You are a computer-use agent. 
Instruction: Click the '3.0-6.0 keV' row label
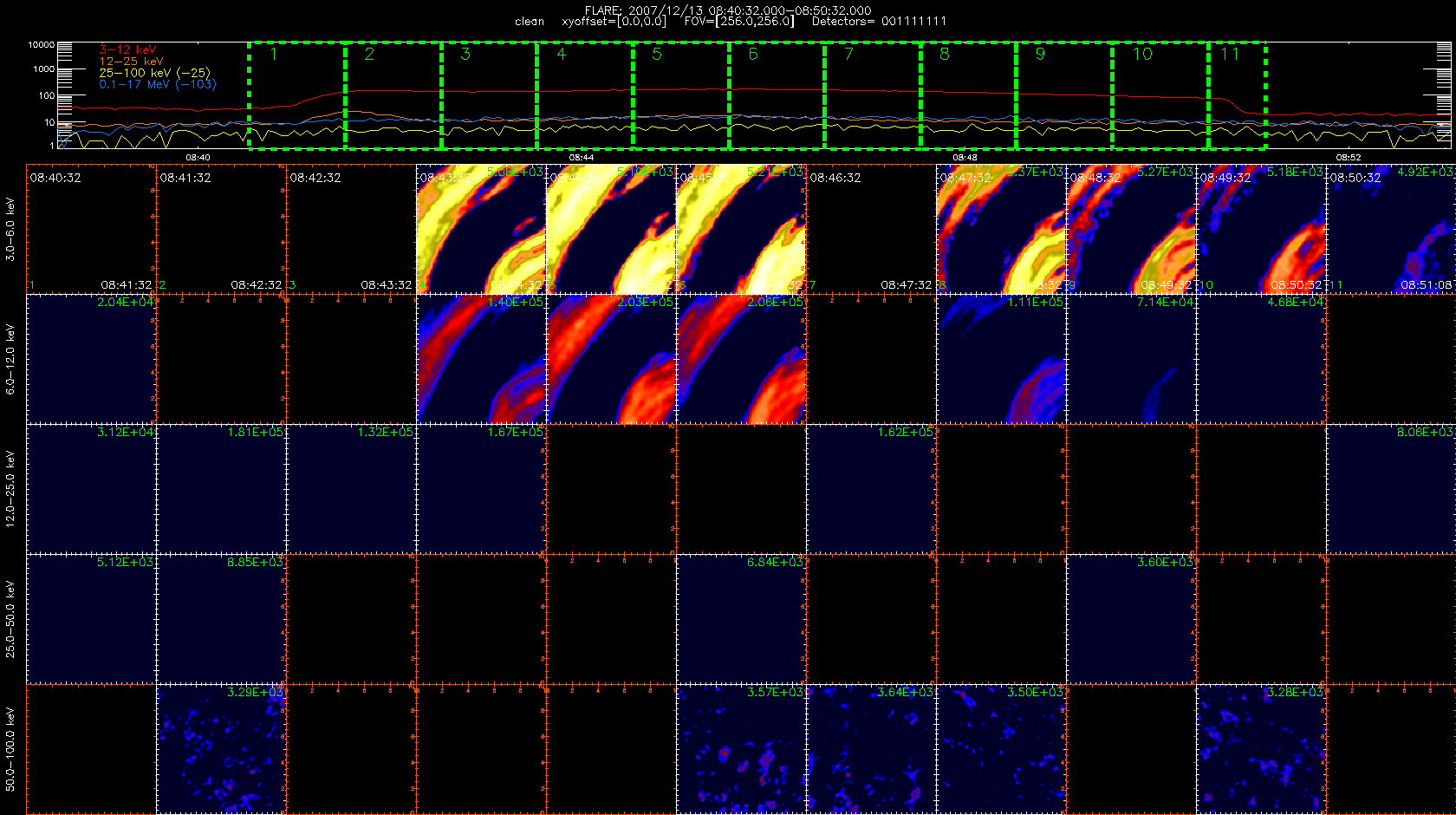tap(10, 229)
